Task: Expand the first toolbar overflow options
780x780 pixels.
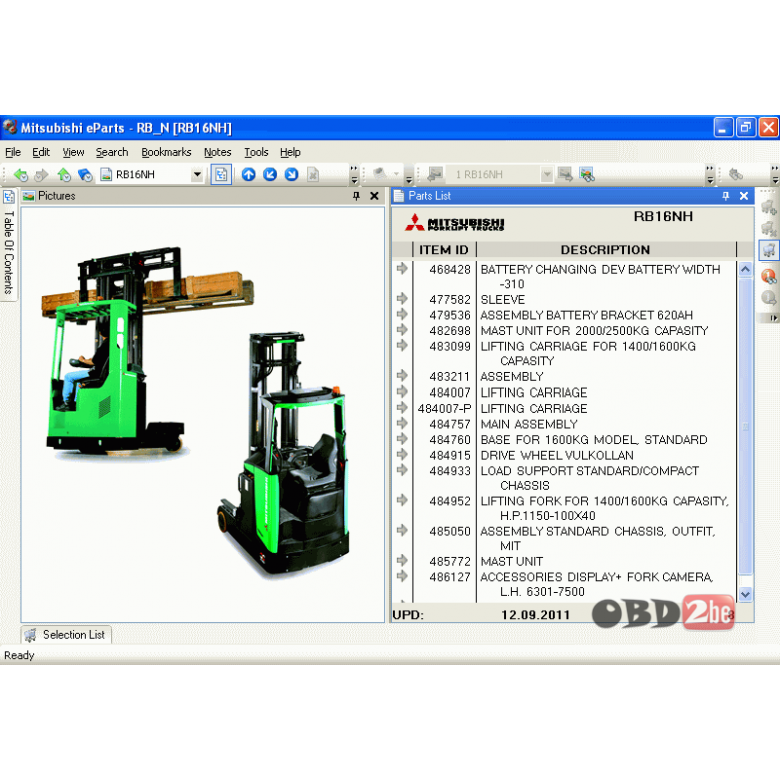Action: (354, 175)
